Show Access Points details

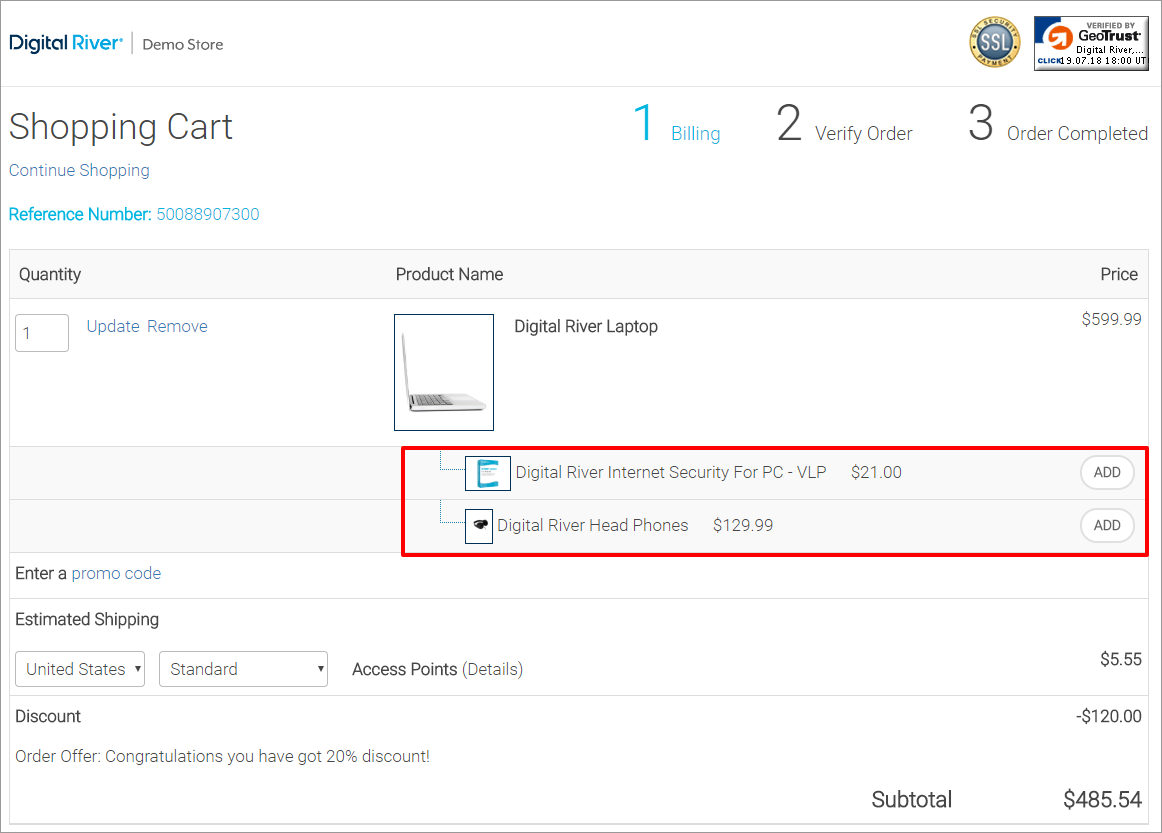(x=493, y=669)
